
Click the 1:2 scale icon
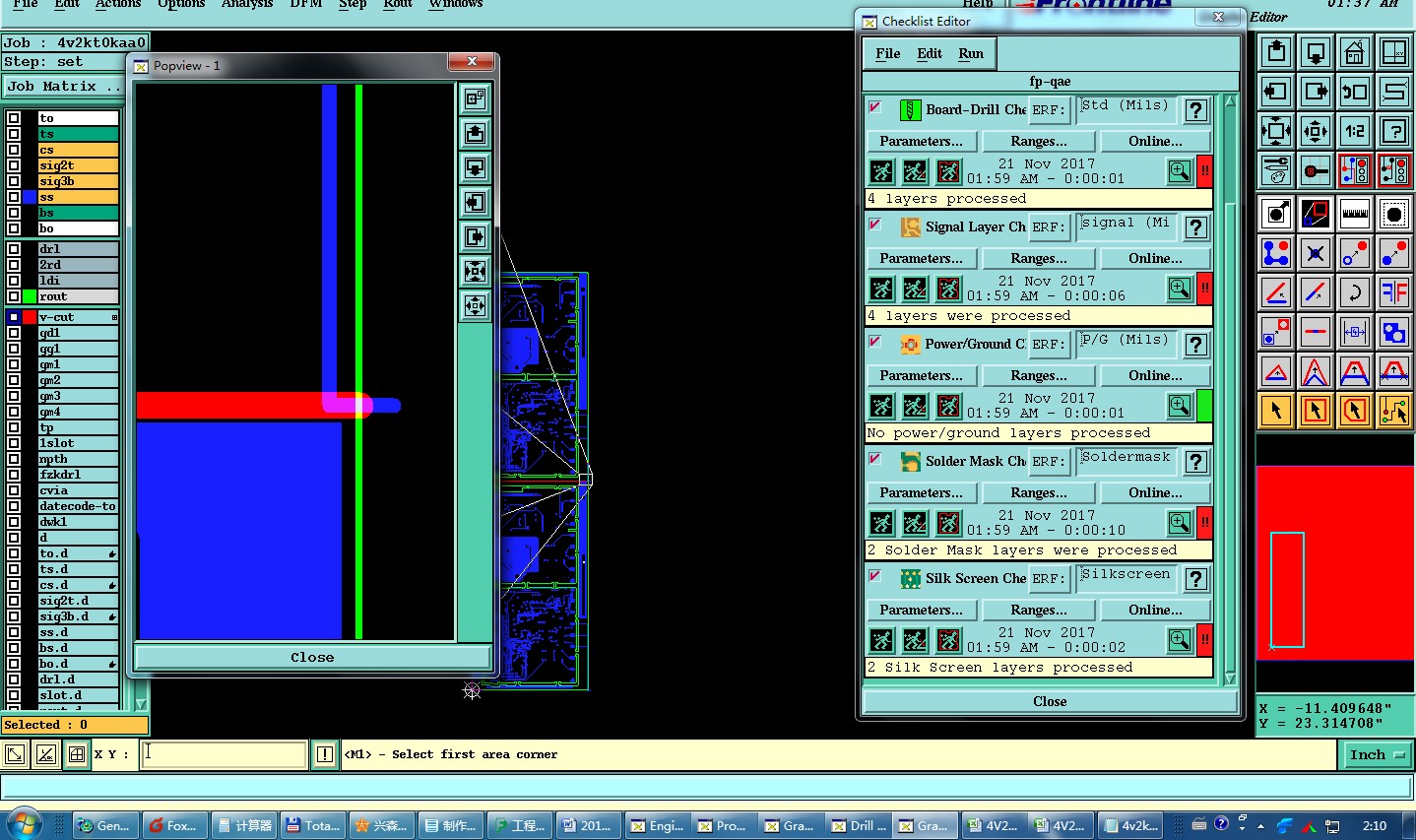(1355, 131)
